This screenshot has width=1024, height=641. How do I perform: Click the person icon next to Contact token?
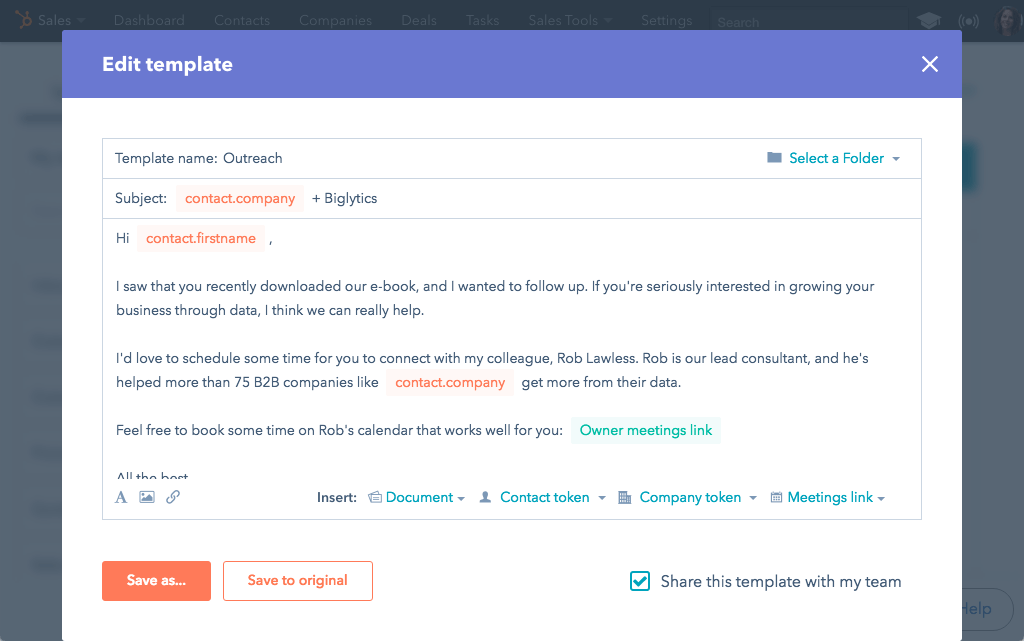(x=484, y=497)
